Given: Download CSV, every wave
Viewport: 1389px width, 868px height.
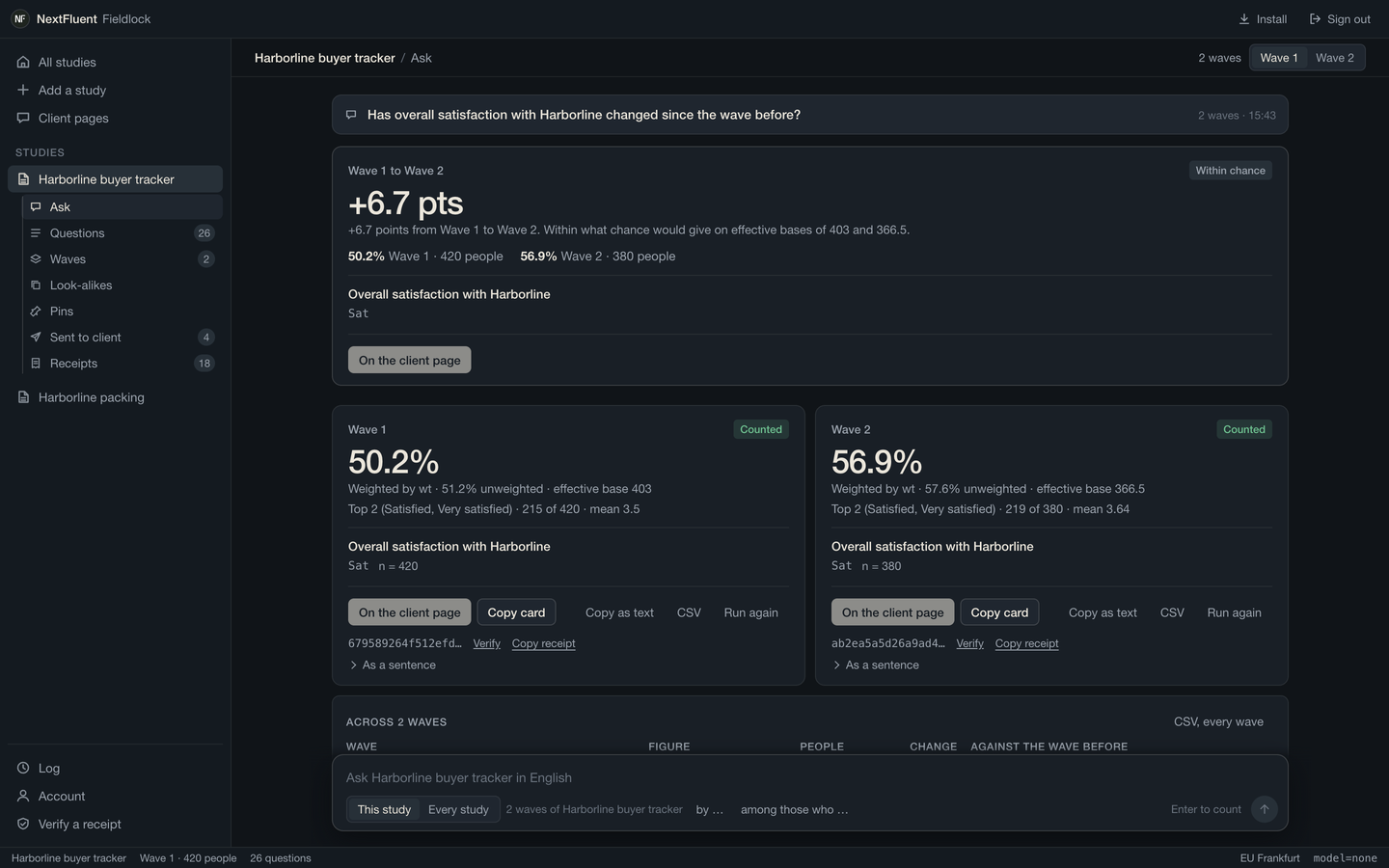Looking at the screenshot, I should click(x=1218, y=721).
